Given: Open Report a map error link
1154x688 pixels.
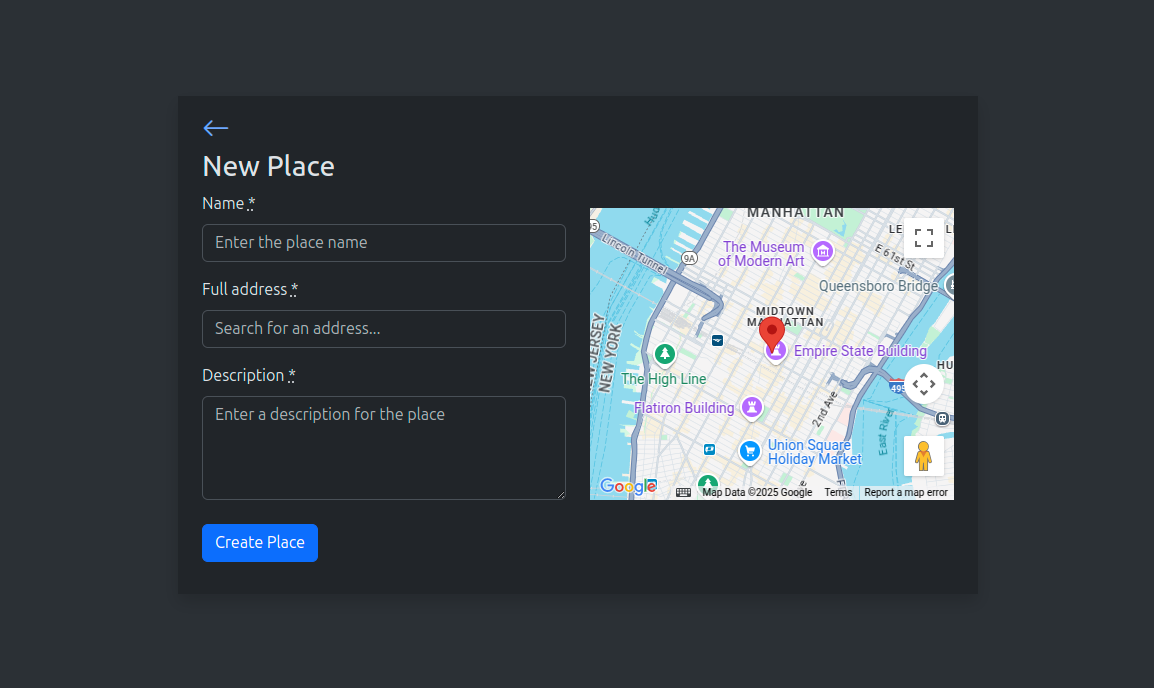Looking at the screenshot, I should pos(905,492).
